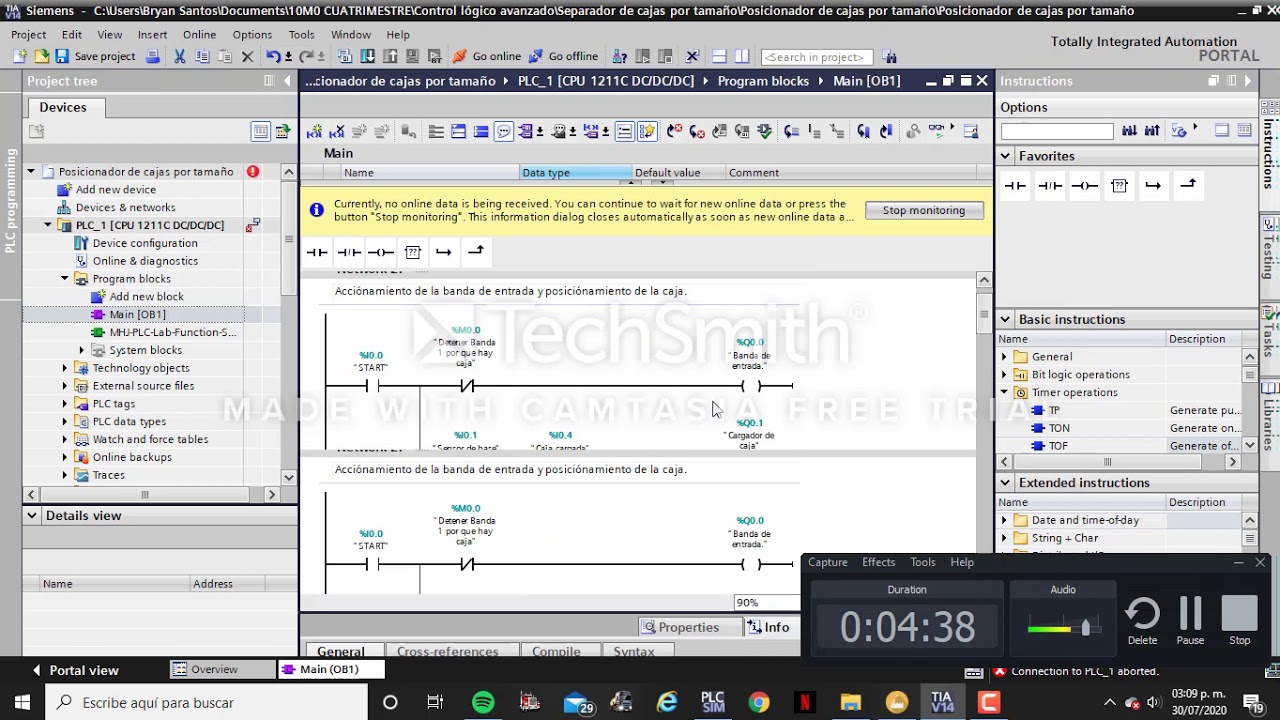
Task: Click the Stop monitoring button
Action: 924,210
